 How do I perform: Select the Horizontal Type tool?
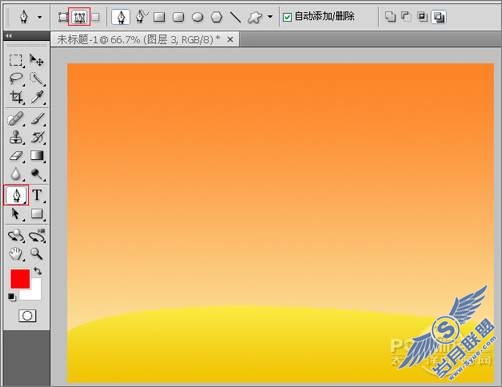click(x=37, y=195)
